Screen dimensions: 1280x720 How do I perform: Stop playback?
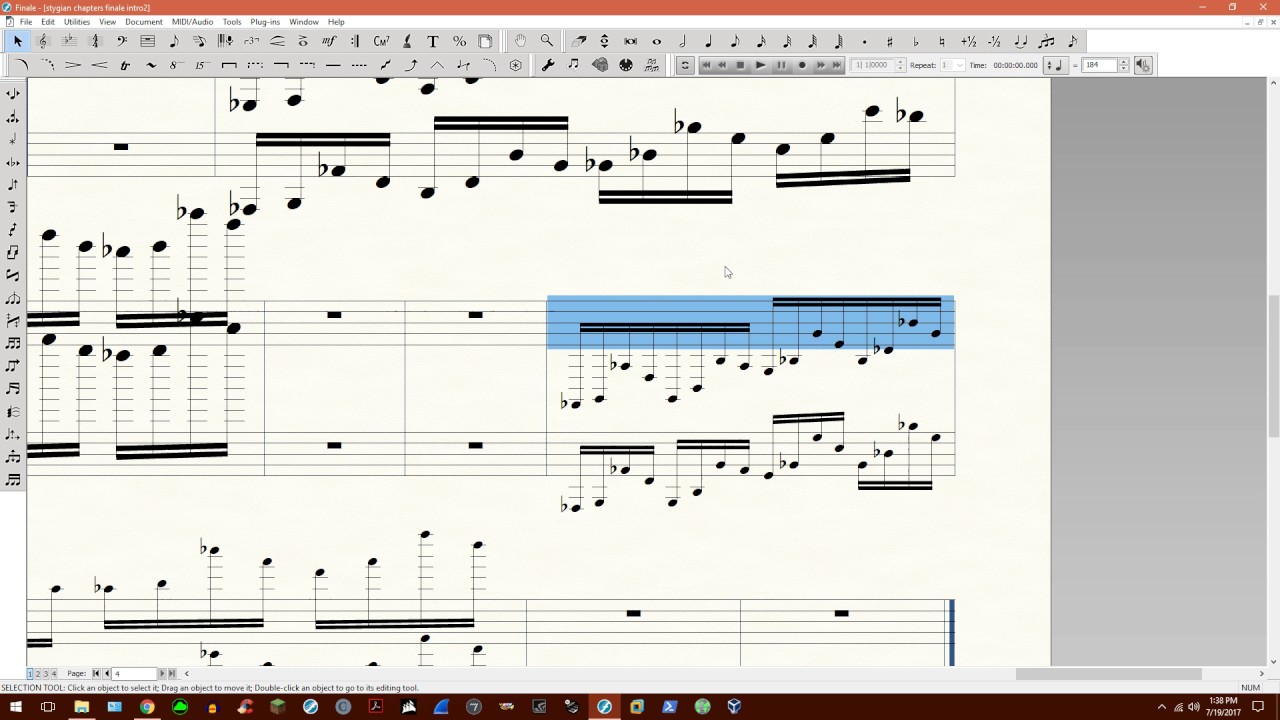tap(740, 65)
